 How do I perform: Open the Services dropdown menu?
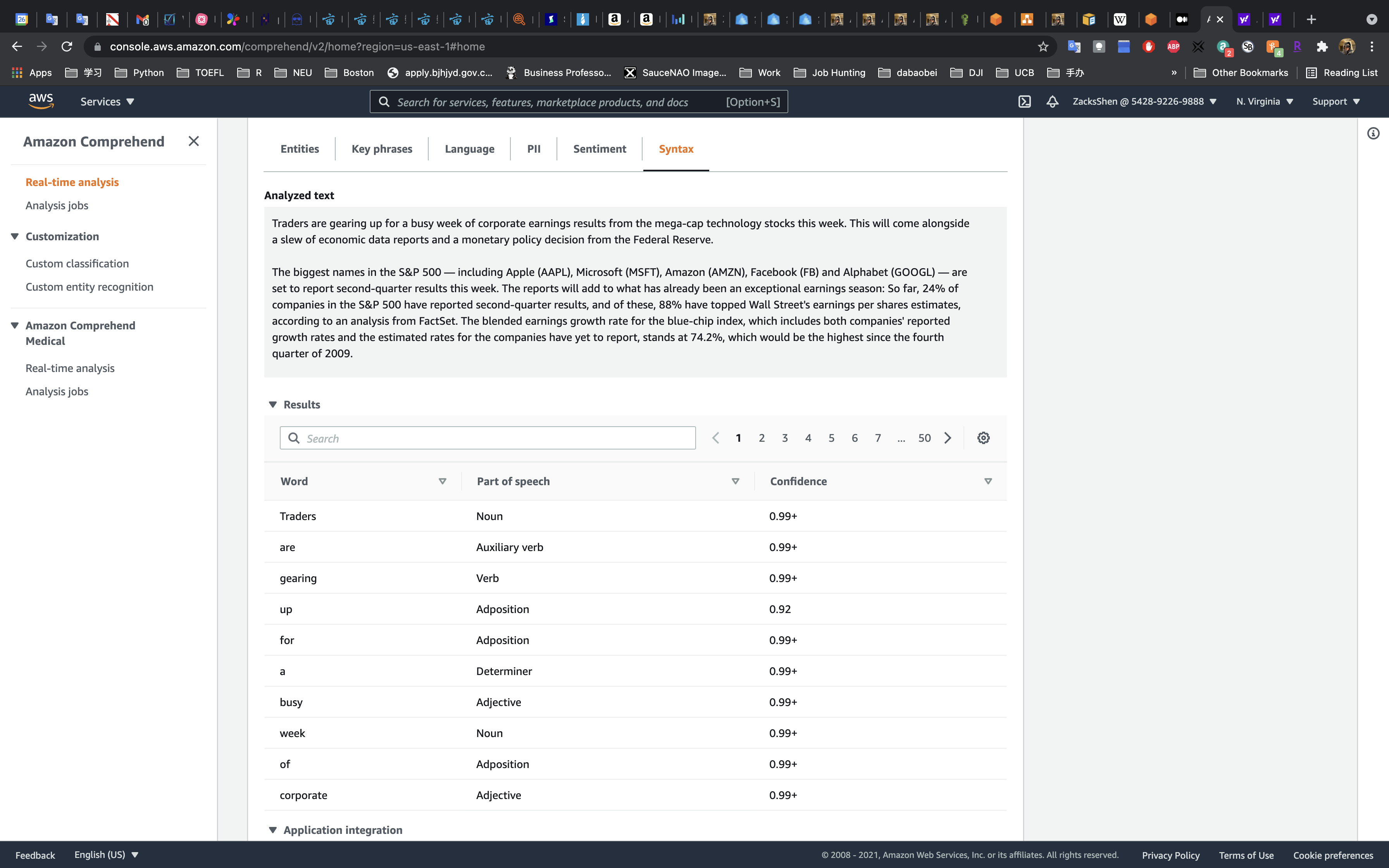[107, 102]
